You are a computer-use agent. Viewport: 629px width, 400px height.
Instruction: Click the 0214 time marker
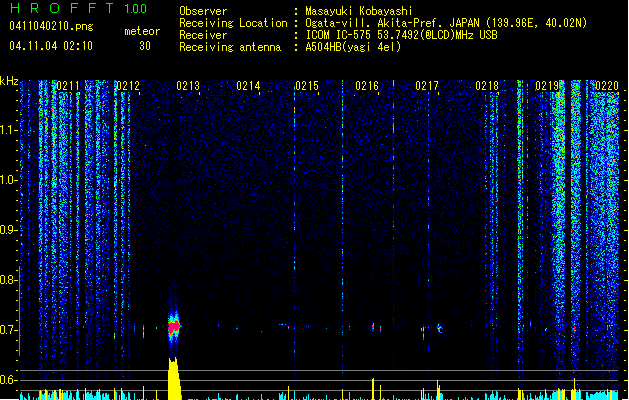coord(248,86)
